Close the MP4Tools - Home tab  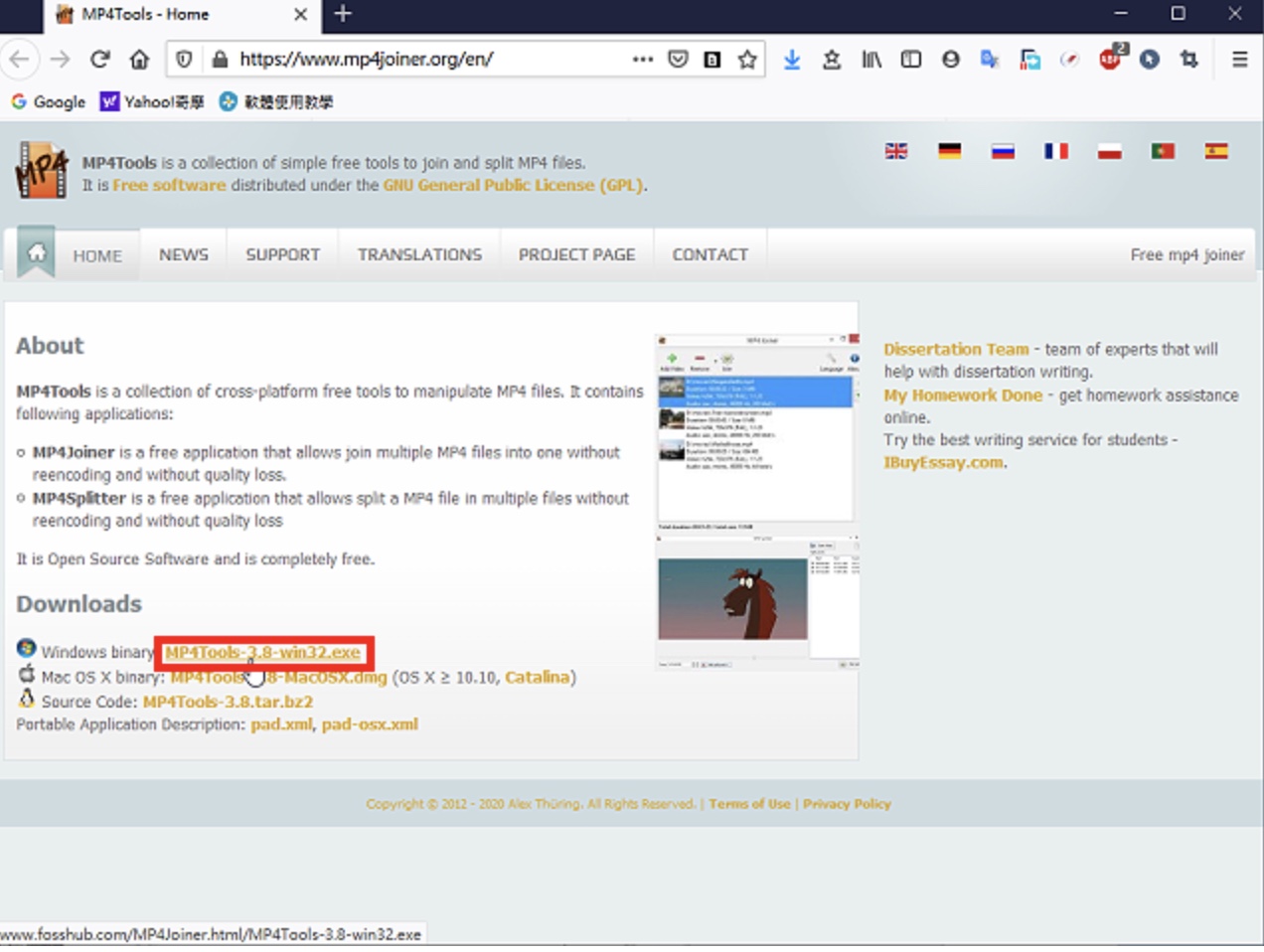[300, 14]
